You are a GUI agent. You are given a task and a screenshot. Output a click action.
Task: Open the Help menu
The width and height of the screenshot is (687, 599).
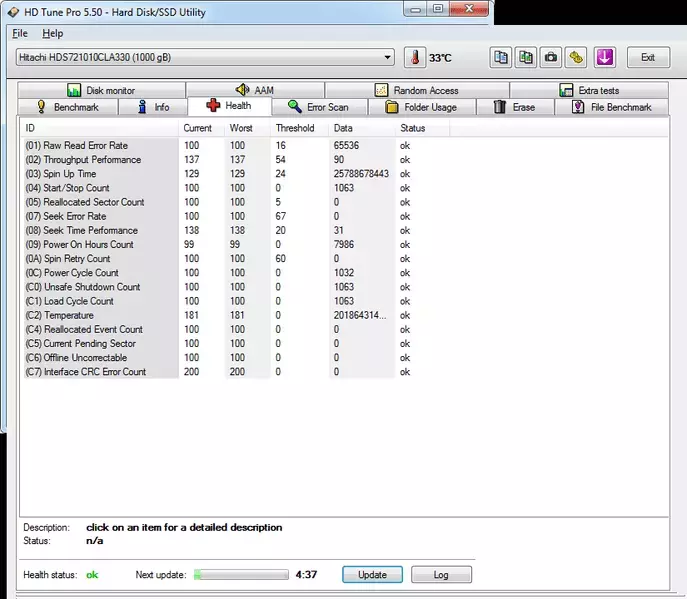53,33
